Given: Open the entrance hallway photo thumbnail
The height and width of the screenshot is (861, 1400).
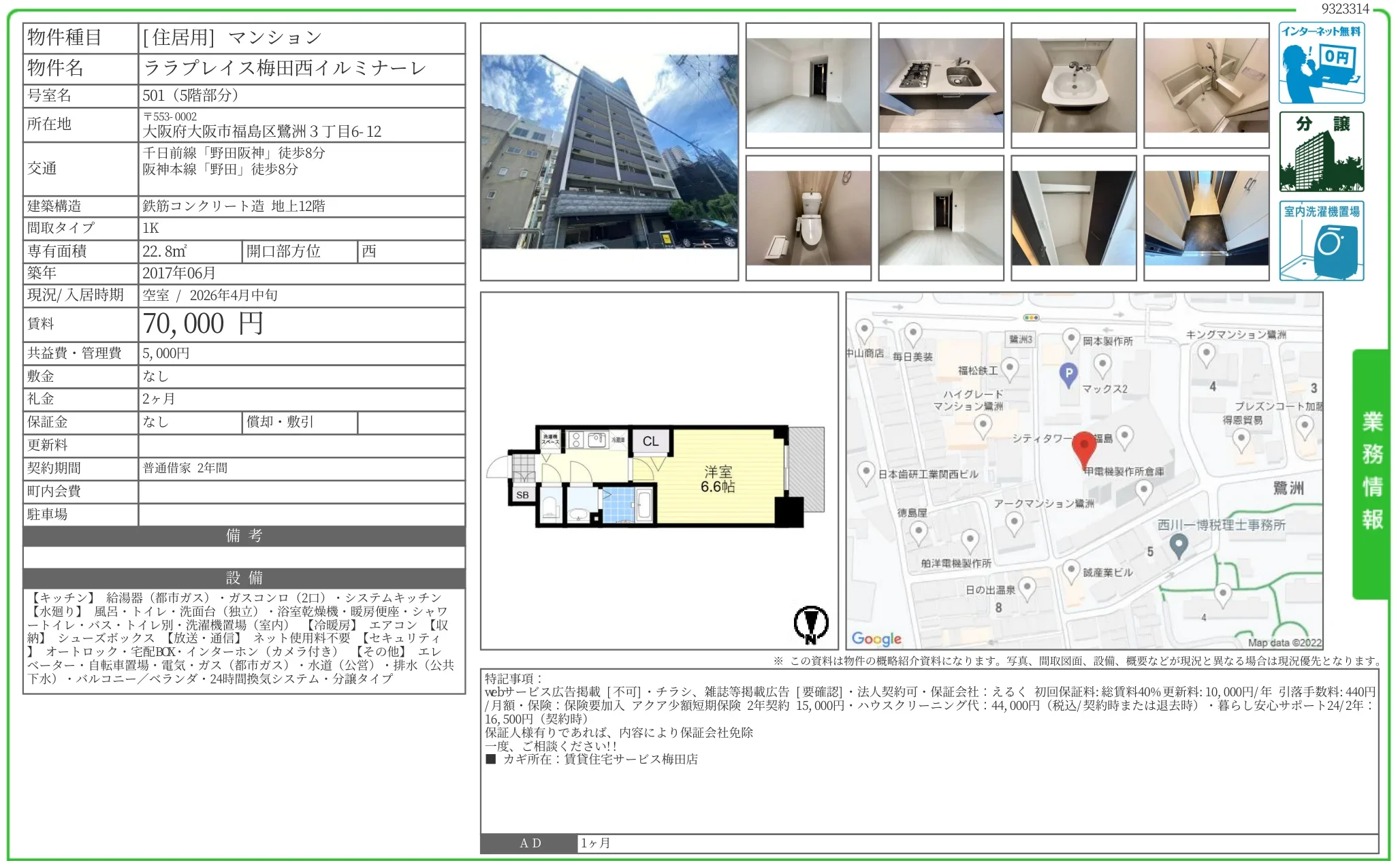Looking at the screenshot, I should click(1206, 218).
